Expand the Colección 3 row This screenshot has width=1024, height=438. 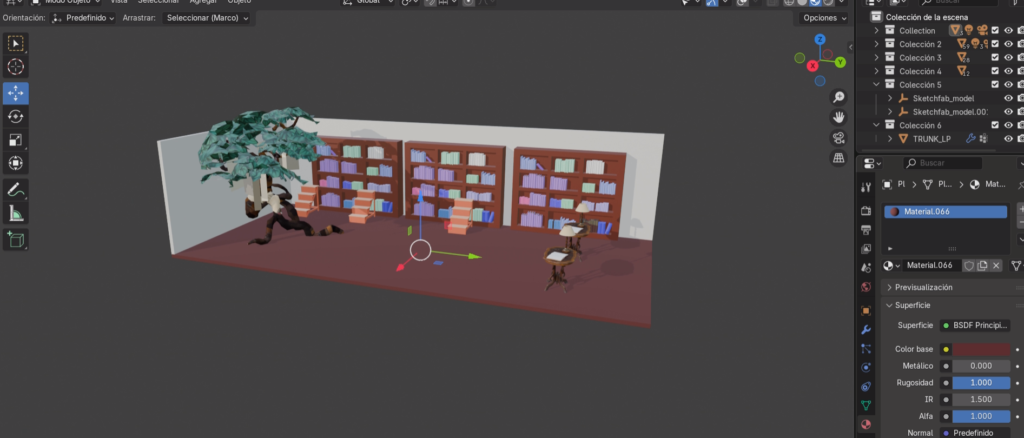tap(876, 57)
